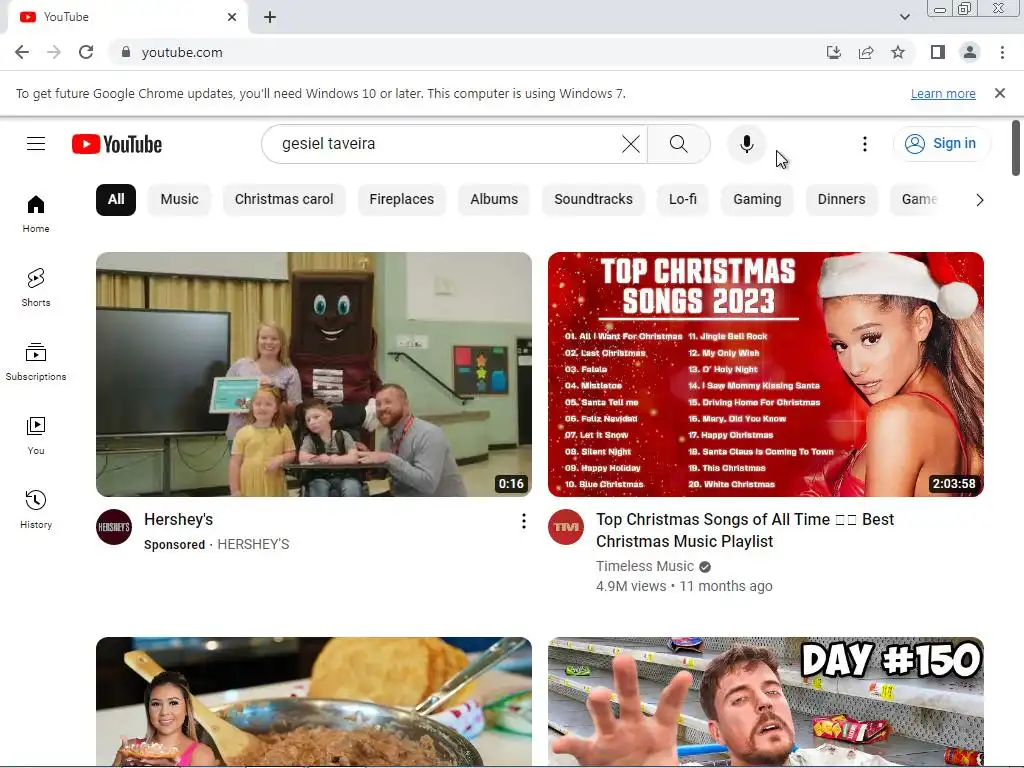The height and width of the screenshot is (768, 1024).
Task: Select the Albums chip
Action: click(494, 200)
